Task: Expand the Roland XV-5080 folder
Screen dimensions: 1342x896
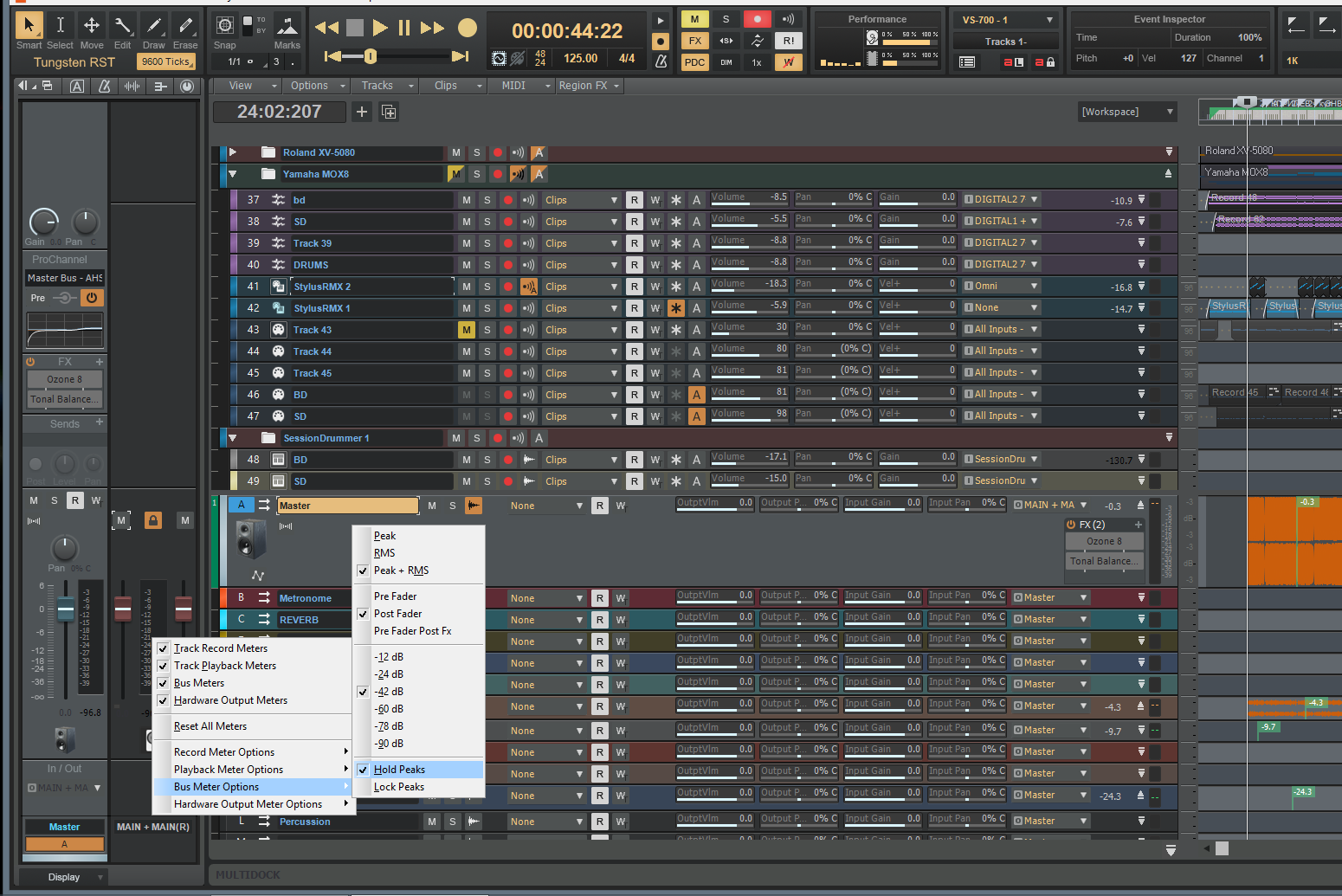Action: click(233, 152)
